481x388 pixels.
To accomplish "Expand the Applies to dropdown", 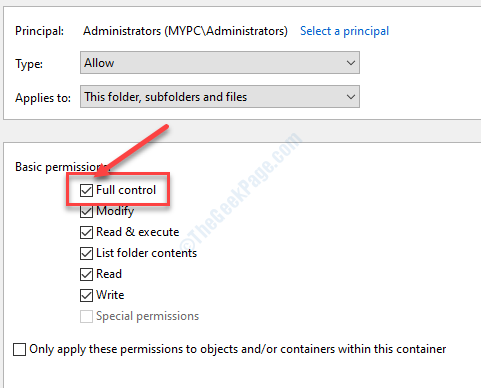I will (220, 97).
